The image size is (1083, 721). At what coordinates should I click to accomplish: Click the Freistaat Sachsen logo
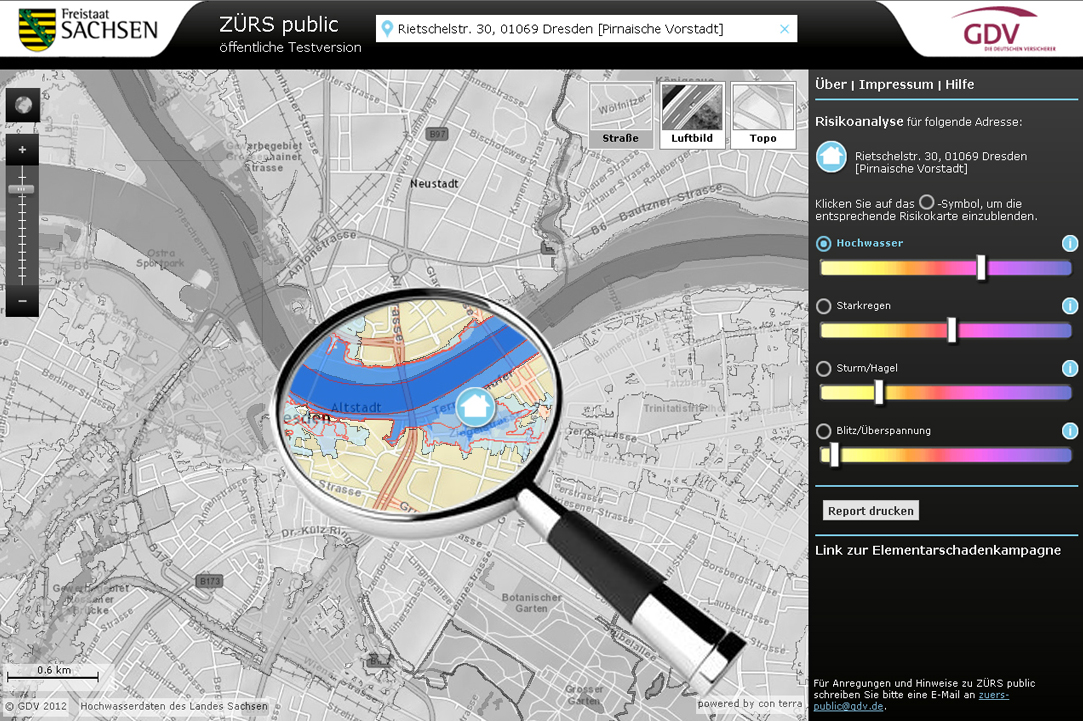tap(88, 28)
